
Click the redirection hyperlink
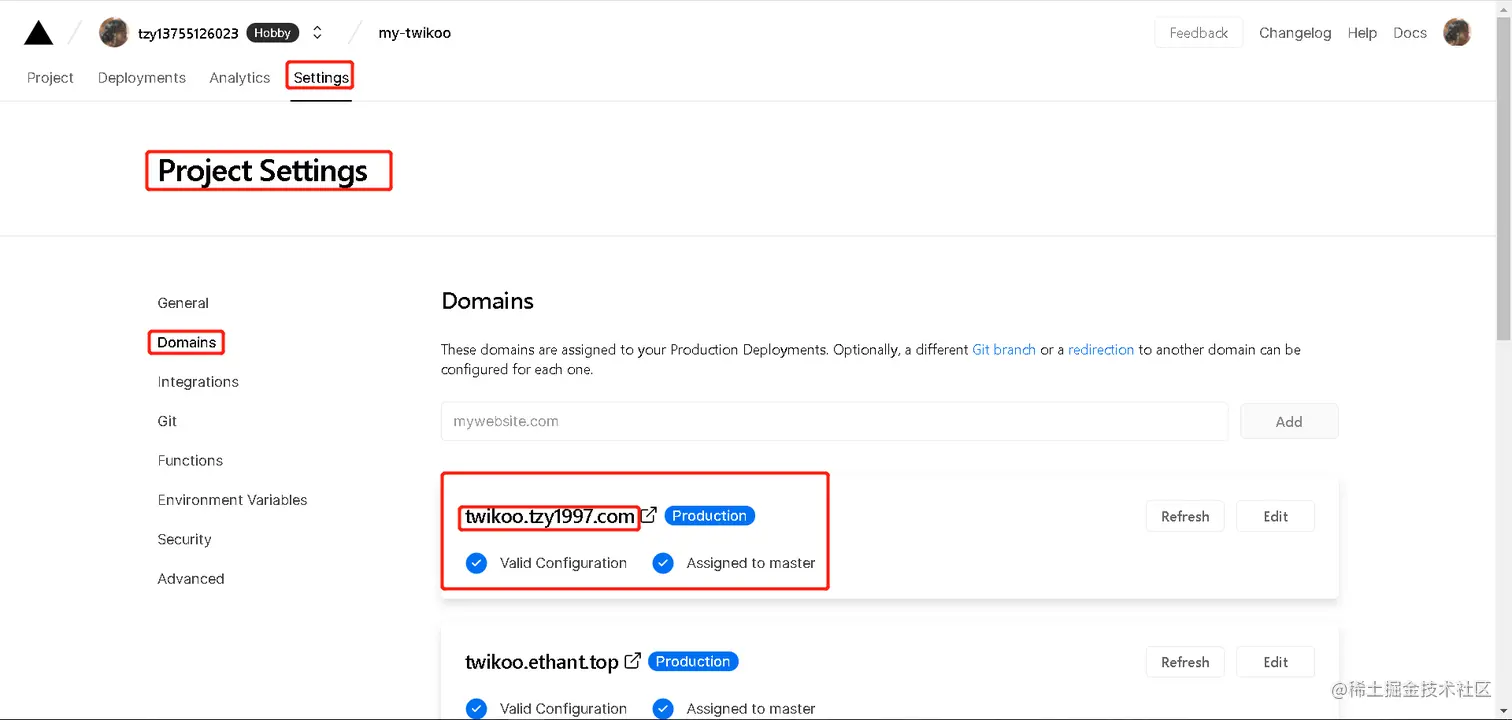pyautogui.click(x=1101, y=350)
